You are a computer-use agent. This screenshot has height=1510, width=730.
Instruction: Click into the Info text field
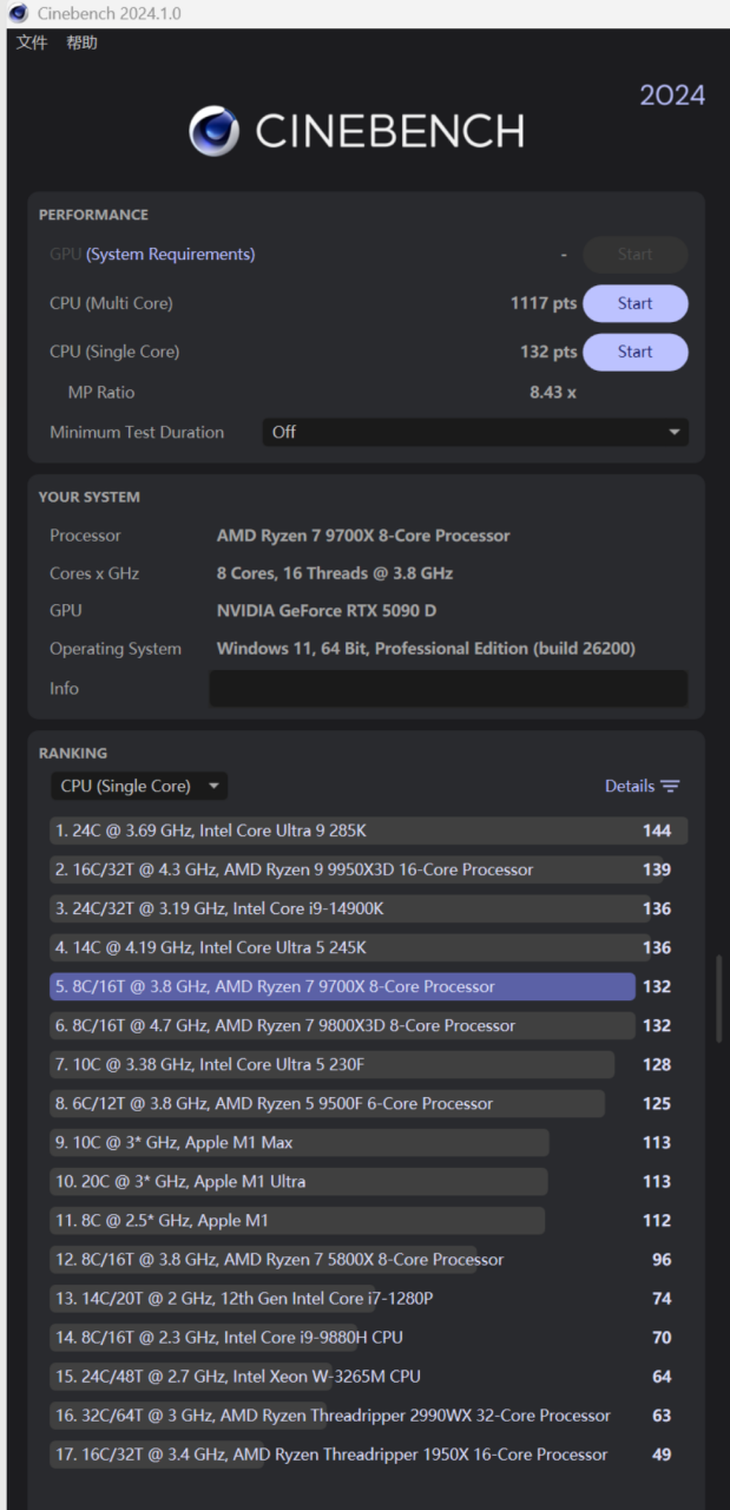(x=447, y=688)
